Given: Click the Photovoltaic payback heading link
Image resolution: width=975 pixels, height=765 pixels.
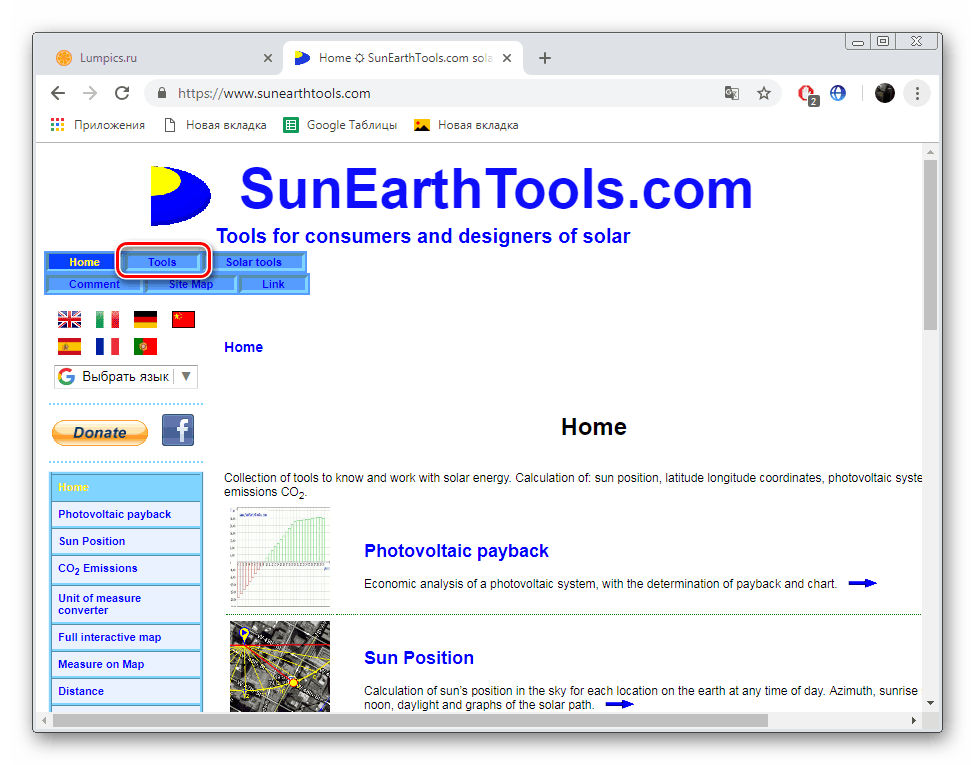Looking at the screenshot, I should tap(456, 551).
